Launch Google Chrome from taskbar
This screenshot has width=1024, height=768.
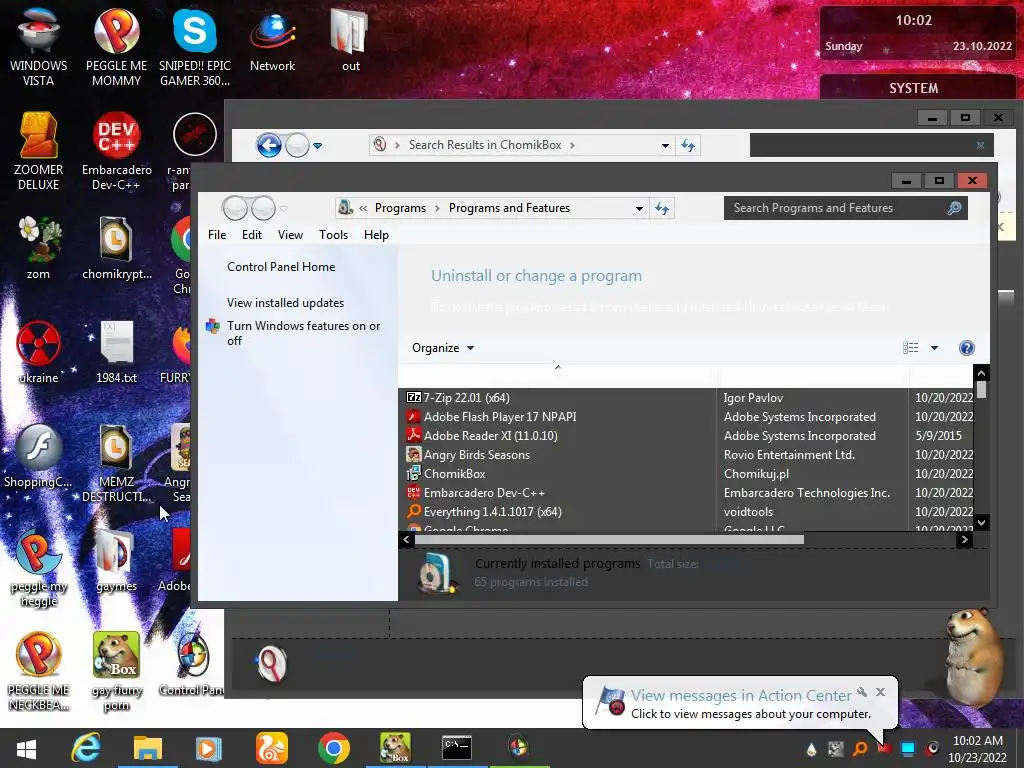point(333,748)
